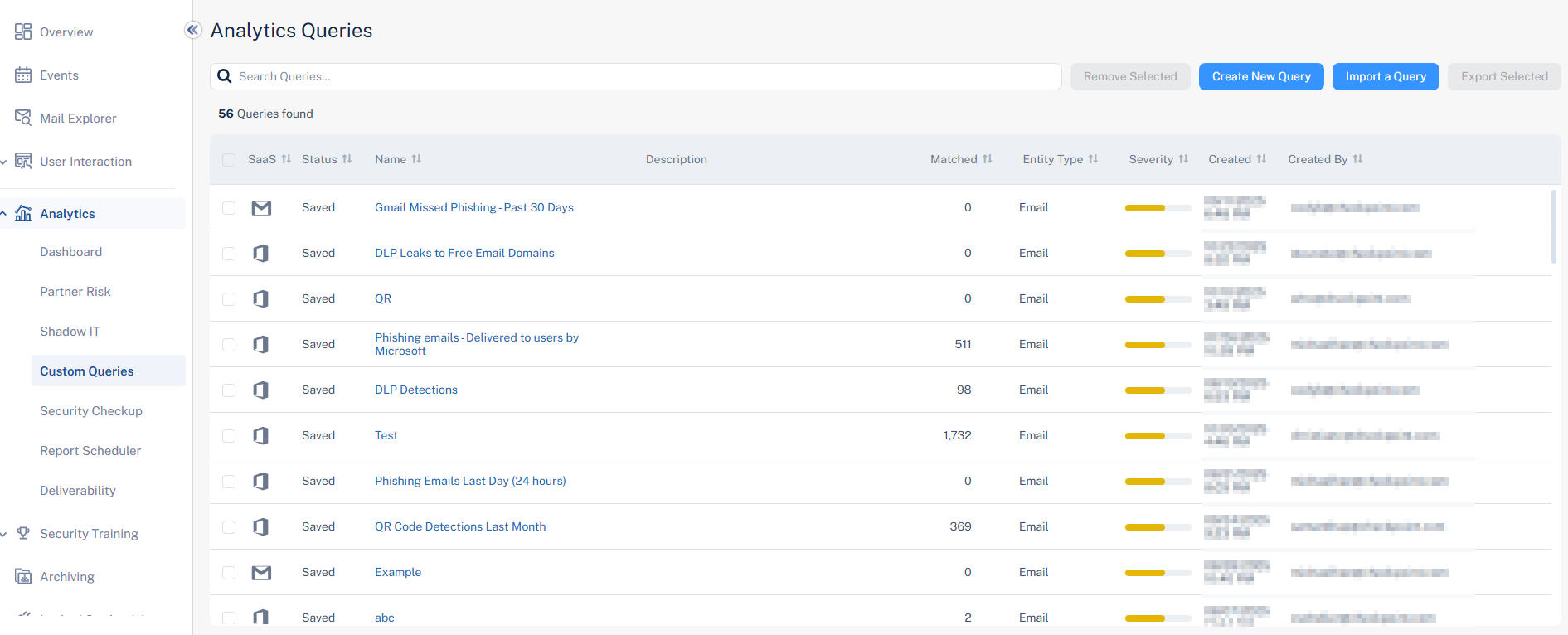1568x635 pixels.
Task: Click the Events calendar icon
Action: coord(23,75)
